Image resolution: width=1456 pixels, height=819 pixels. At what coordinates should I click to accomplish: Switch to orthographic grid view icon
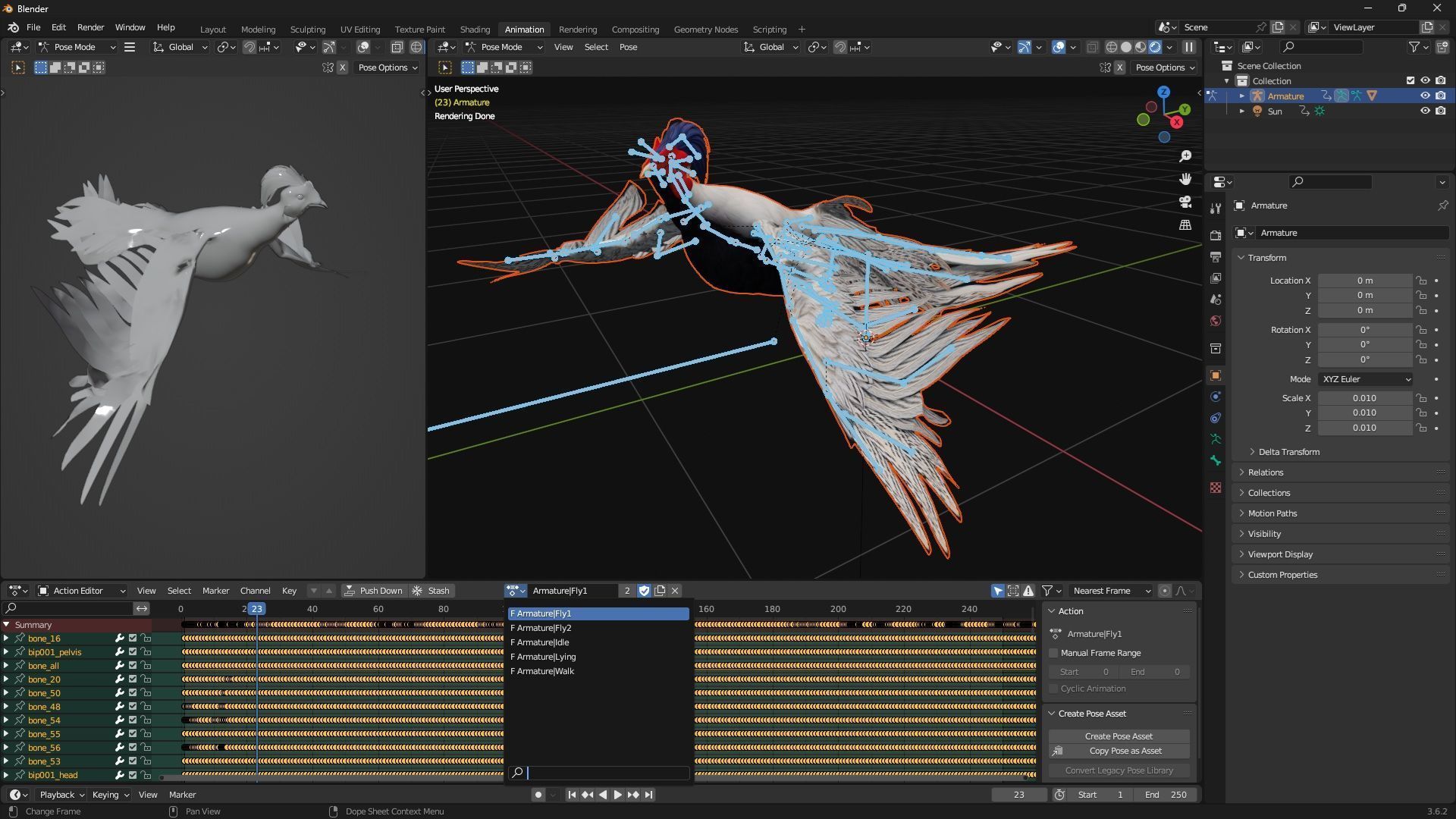pos(1185,225)
